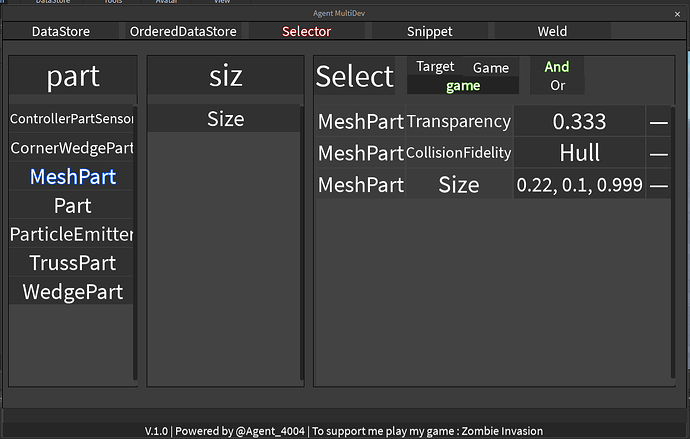Choose the Size property result

point(225,119)
